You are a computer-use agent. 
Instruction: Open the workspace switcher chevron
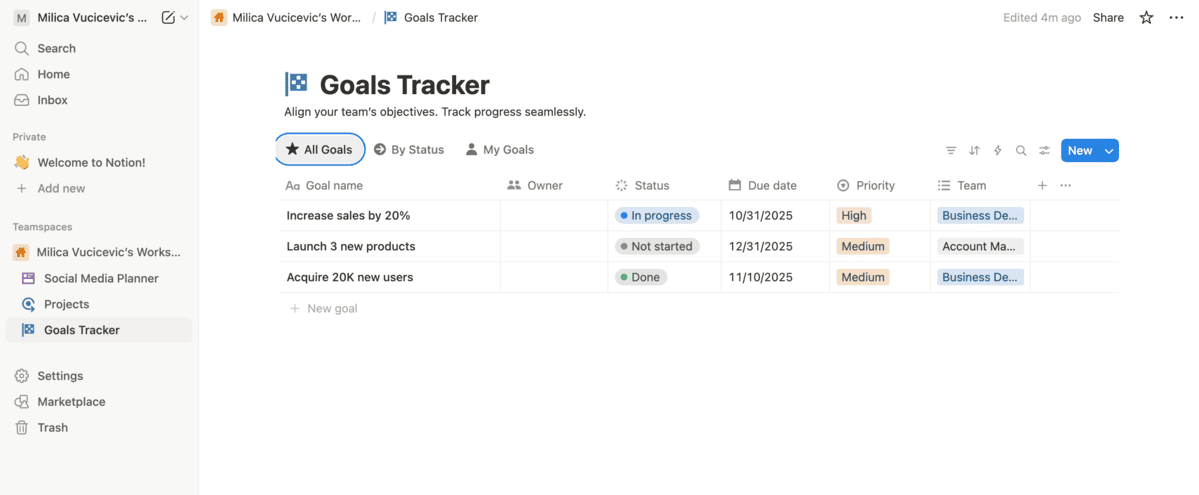(184, 18)
